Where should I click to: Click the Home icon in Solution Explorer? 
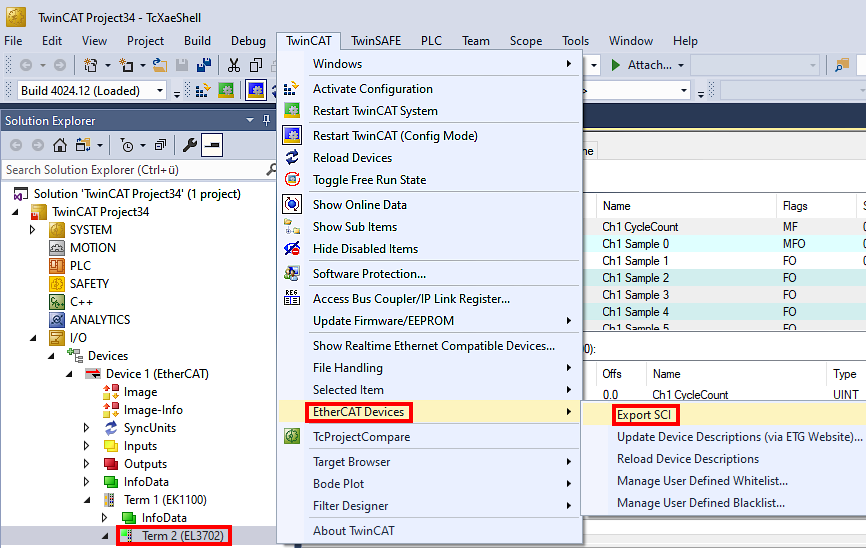coord(60,145)
